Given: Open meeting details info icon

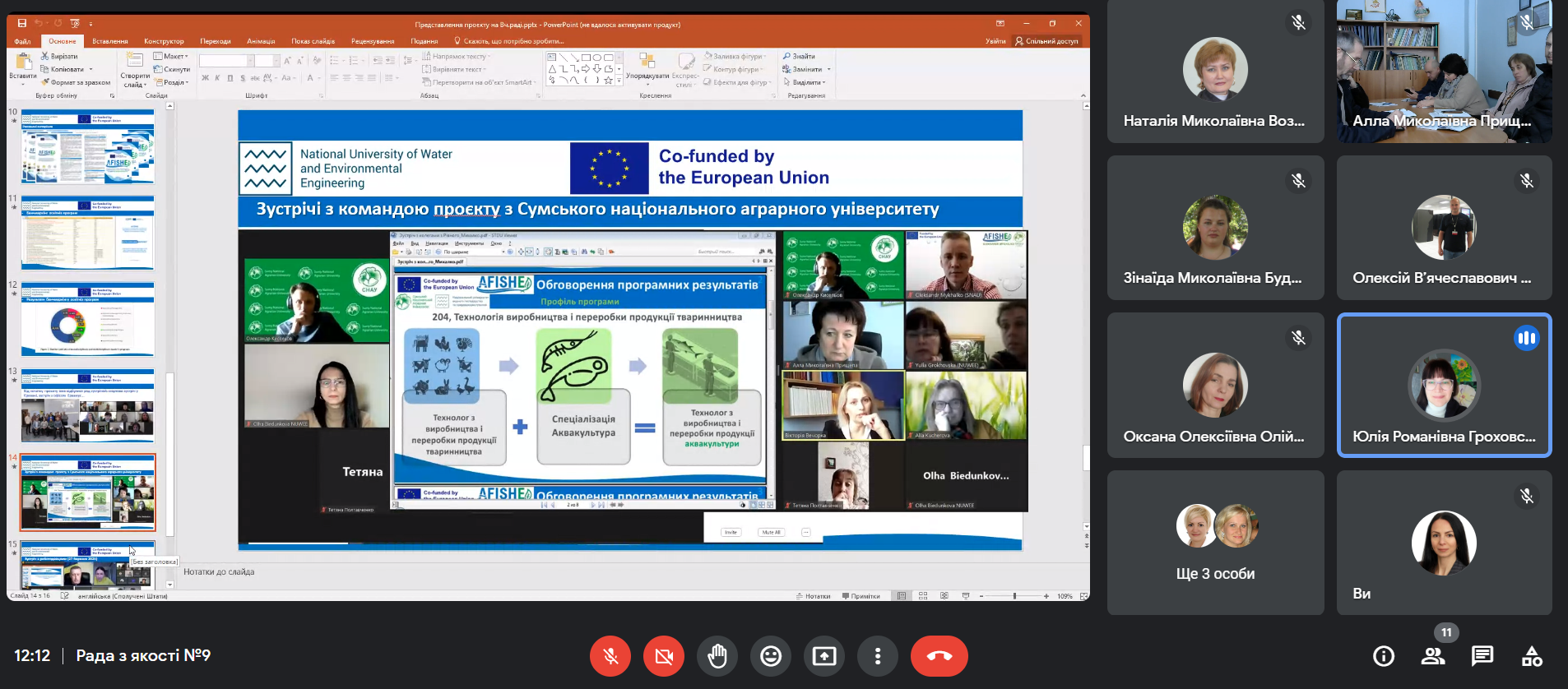Looking at the screenshot, I should point(1384,656).
